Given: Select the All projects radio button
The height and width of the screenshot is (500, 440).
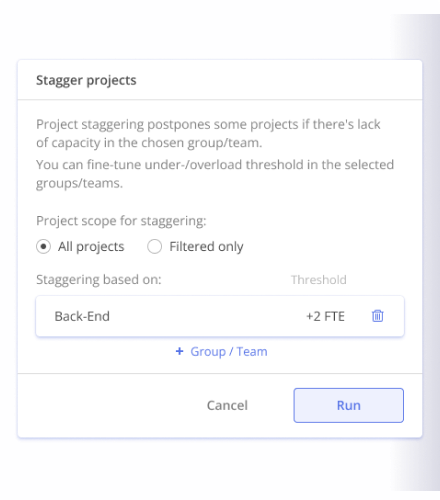Looking at the screenshot, I should point(43,247).
